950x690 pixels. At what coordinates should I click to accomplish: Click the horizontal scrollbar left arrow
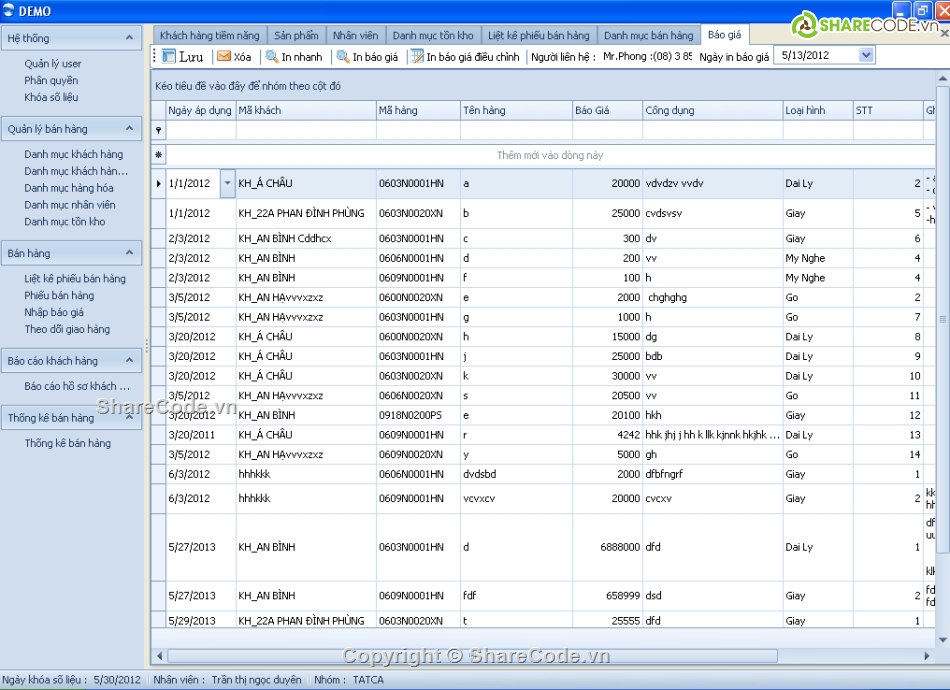tap(159, 656)
